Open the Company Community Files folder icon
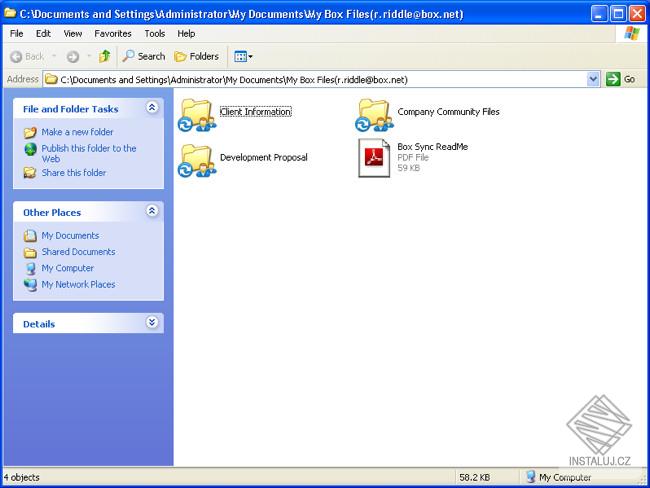Screen dimensions: 650x488 tap(374, 115)
